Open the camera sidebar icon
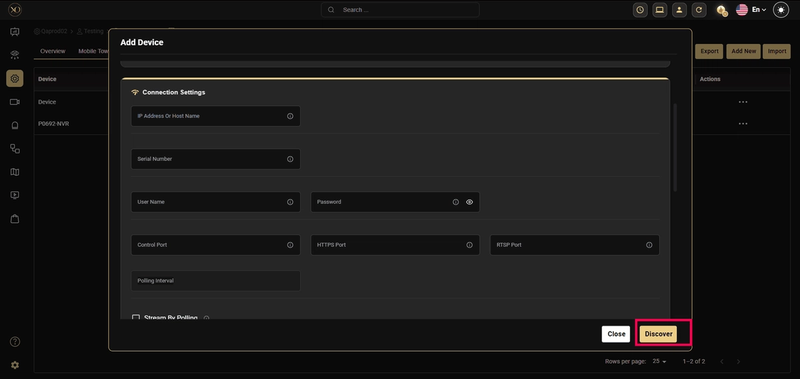 (15, 102)
